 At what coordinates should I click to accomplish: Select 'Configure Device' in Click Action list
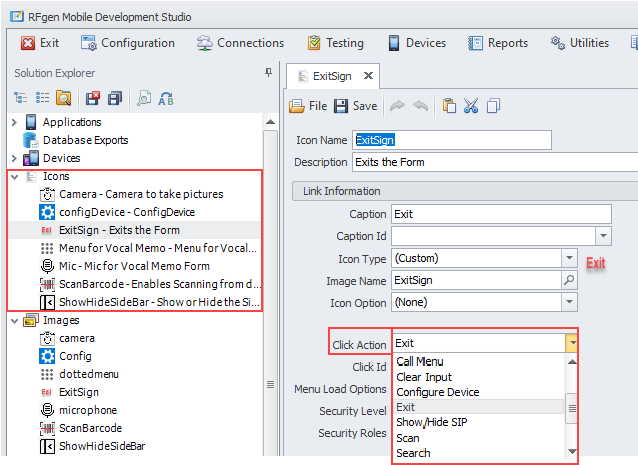437,392
